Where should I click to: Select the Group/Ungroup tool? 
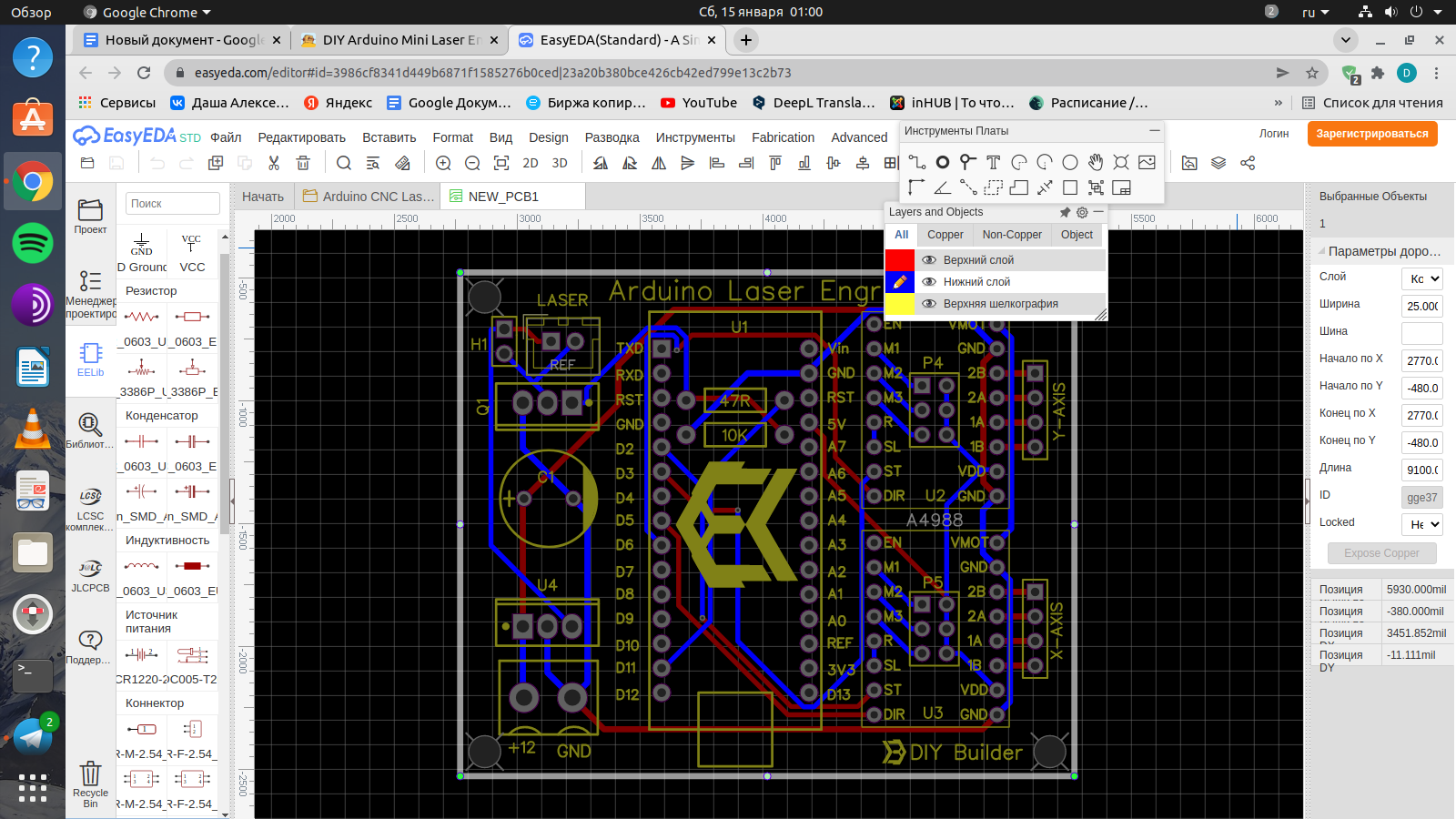point(1096,187)
